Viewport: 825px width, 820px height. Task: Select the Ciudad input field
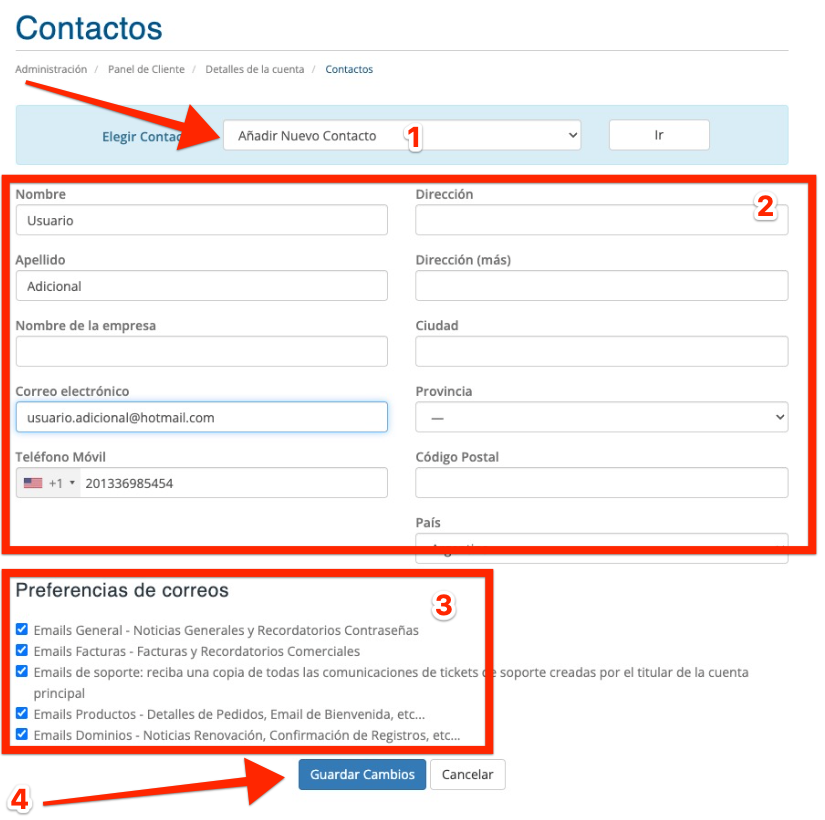pos(601,351)
